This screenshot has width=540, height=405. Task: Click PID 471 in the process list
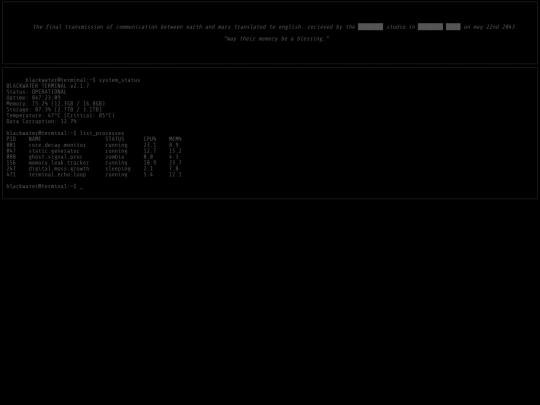point(11,175)
